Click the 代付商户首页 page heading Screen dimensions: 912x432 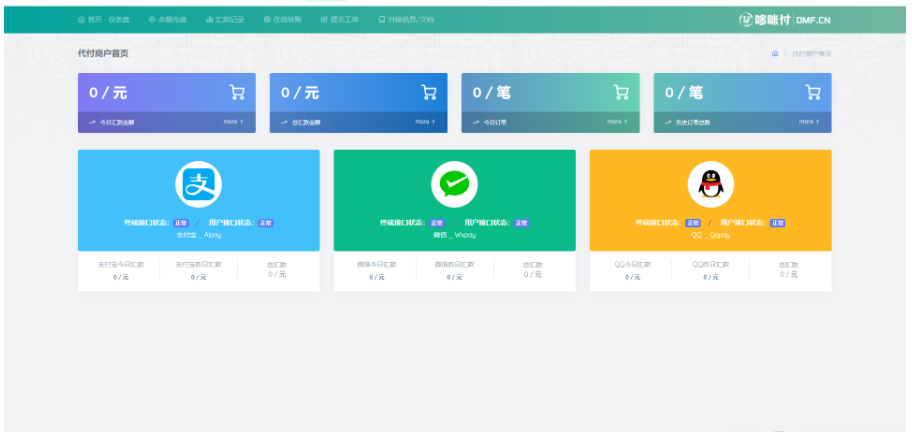(103, 53)
